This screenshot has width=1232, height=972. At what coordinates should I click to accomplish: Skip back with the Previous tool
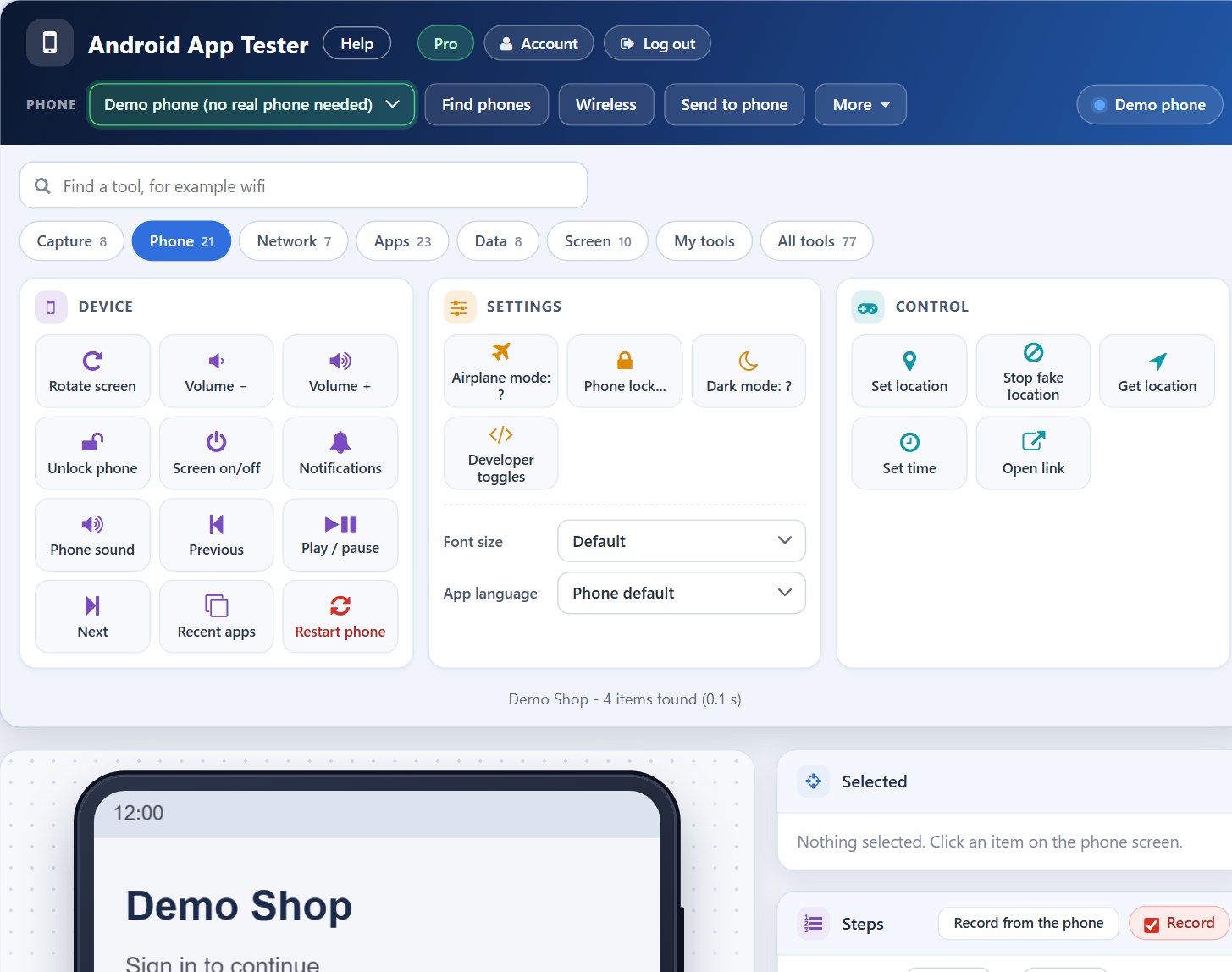(x=216, y=535)
